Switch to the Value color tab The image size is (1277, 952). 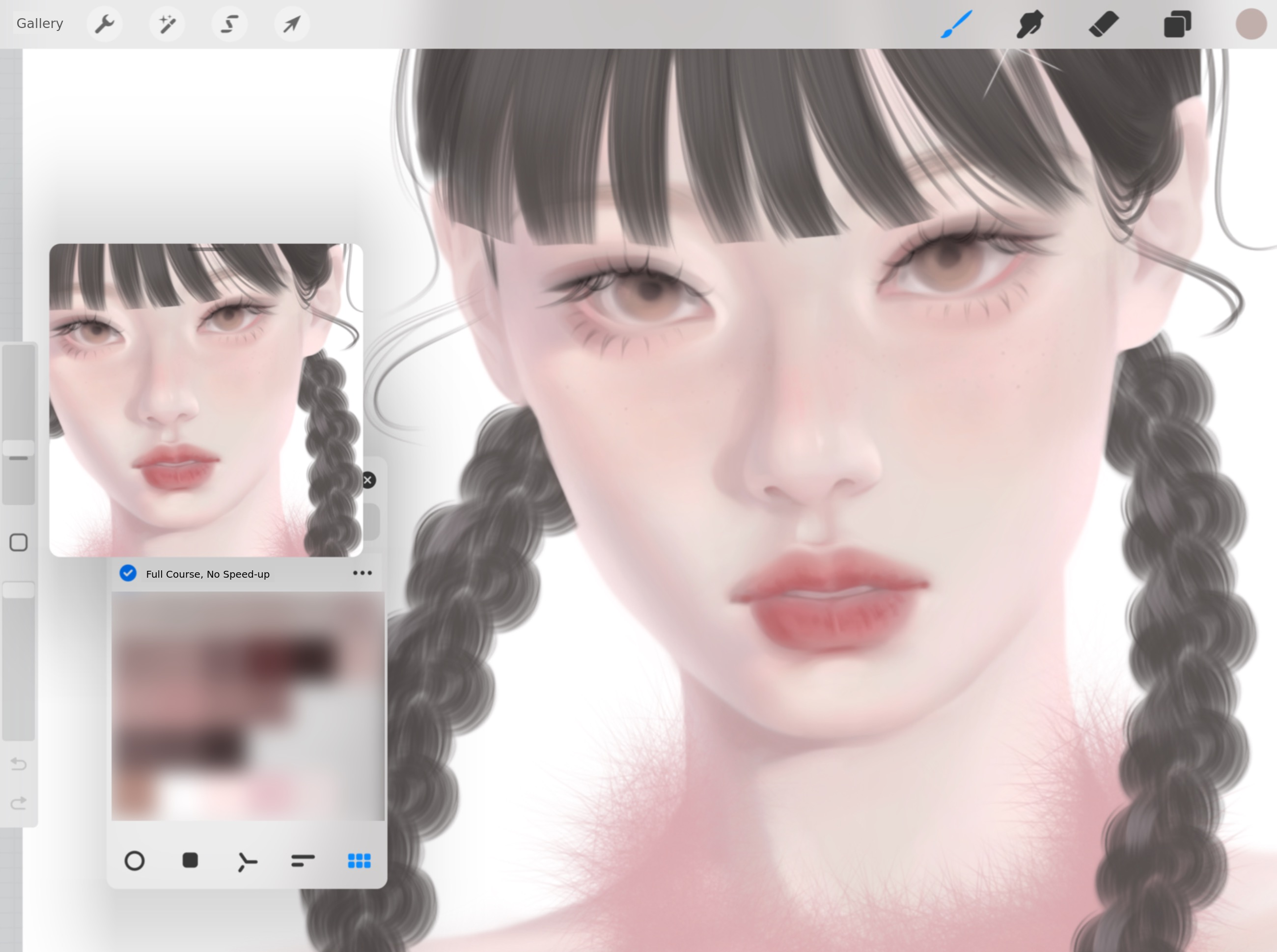click(x=303, y=861)
